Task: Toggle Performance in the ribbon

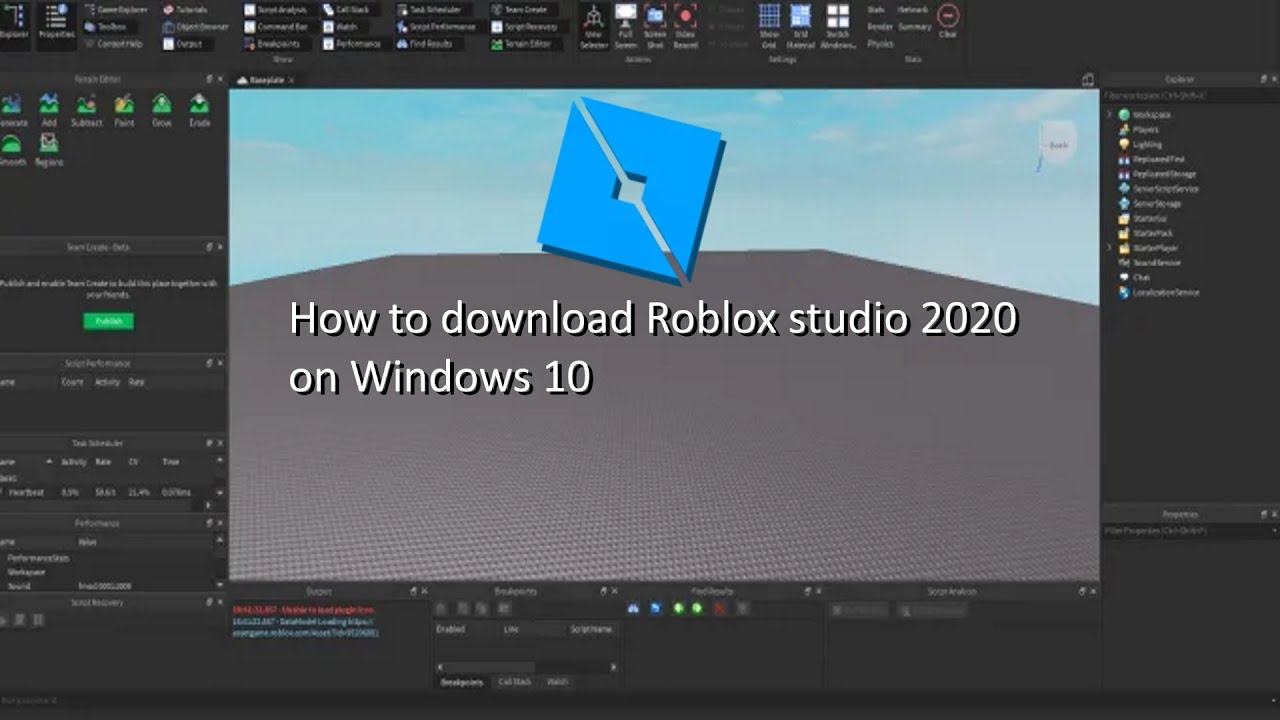Action: click(351, 44)
